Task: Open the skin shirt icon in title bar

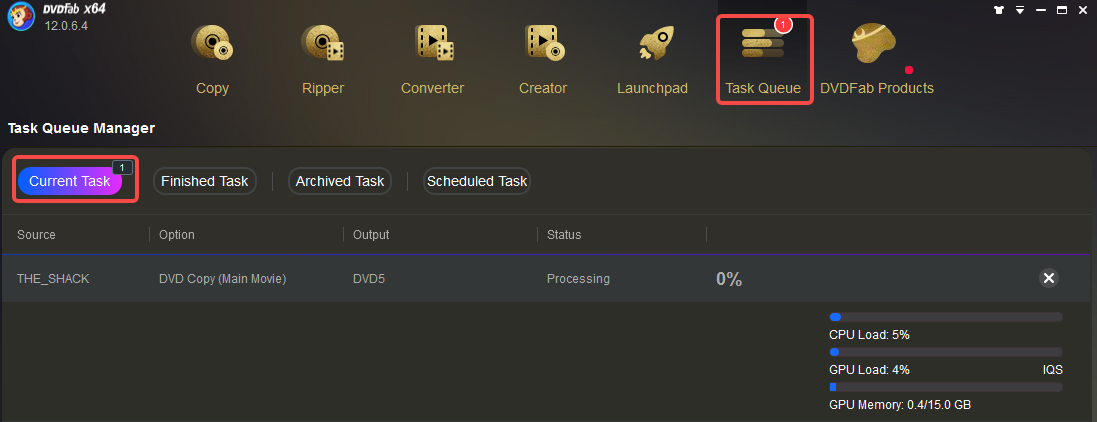Action: tap(998, 10)
